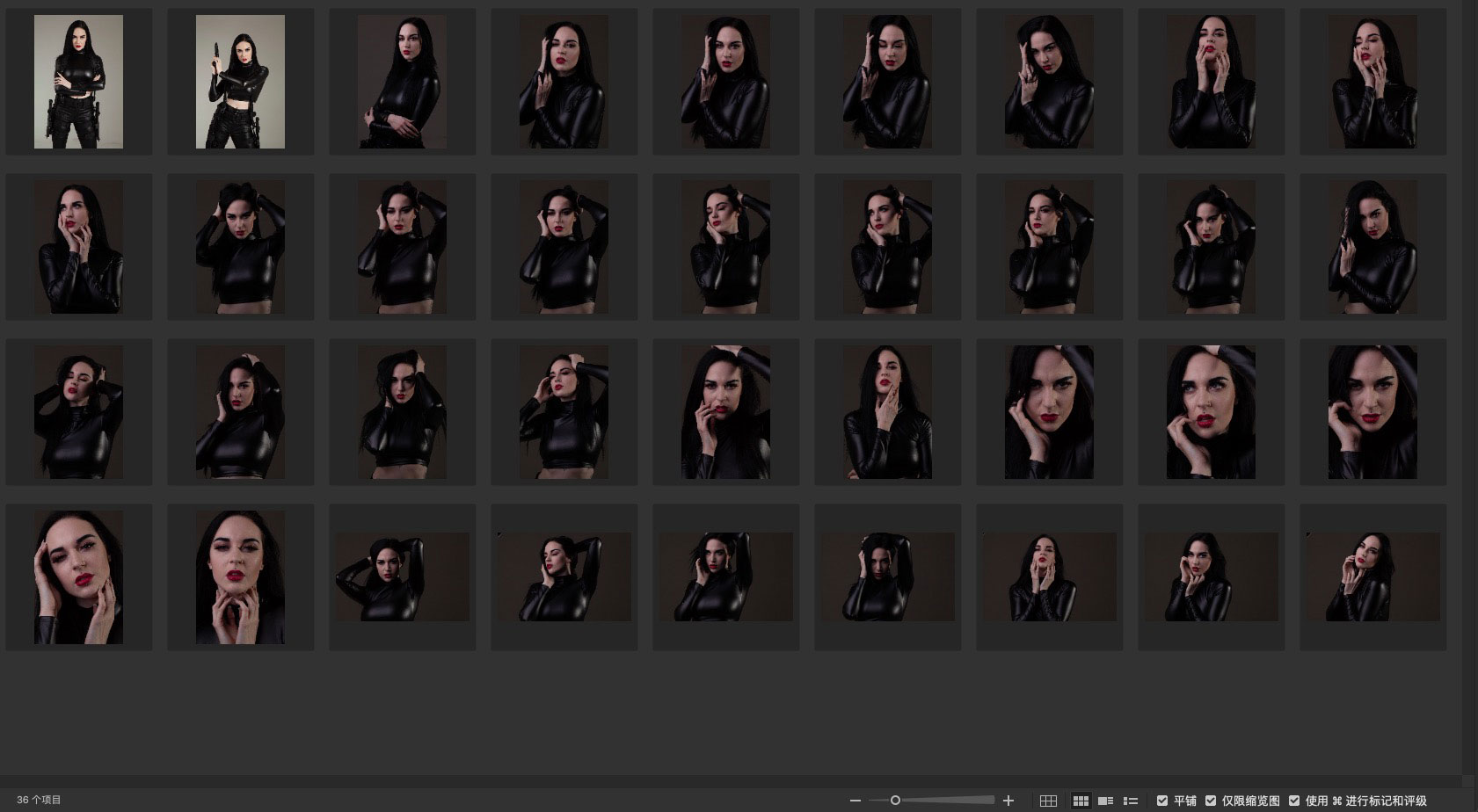Click the plus icon to enlarge thumbnails

coord(1008,801)
